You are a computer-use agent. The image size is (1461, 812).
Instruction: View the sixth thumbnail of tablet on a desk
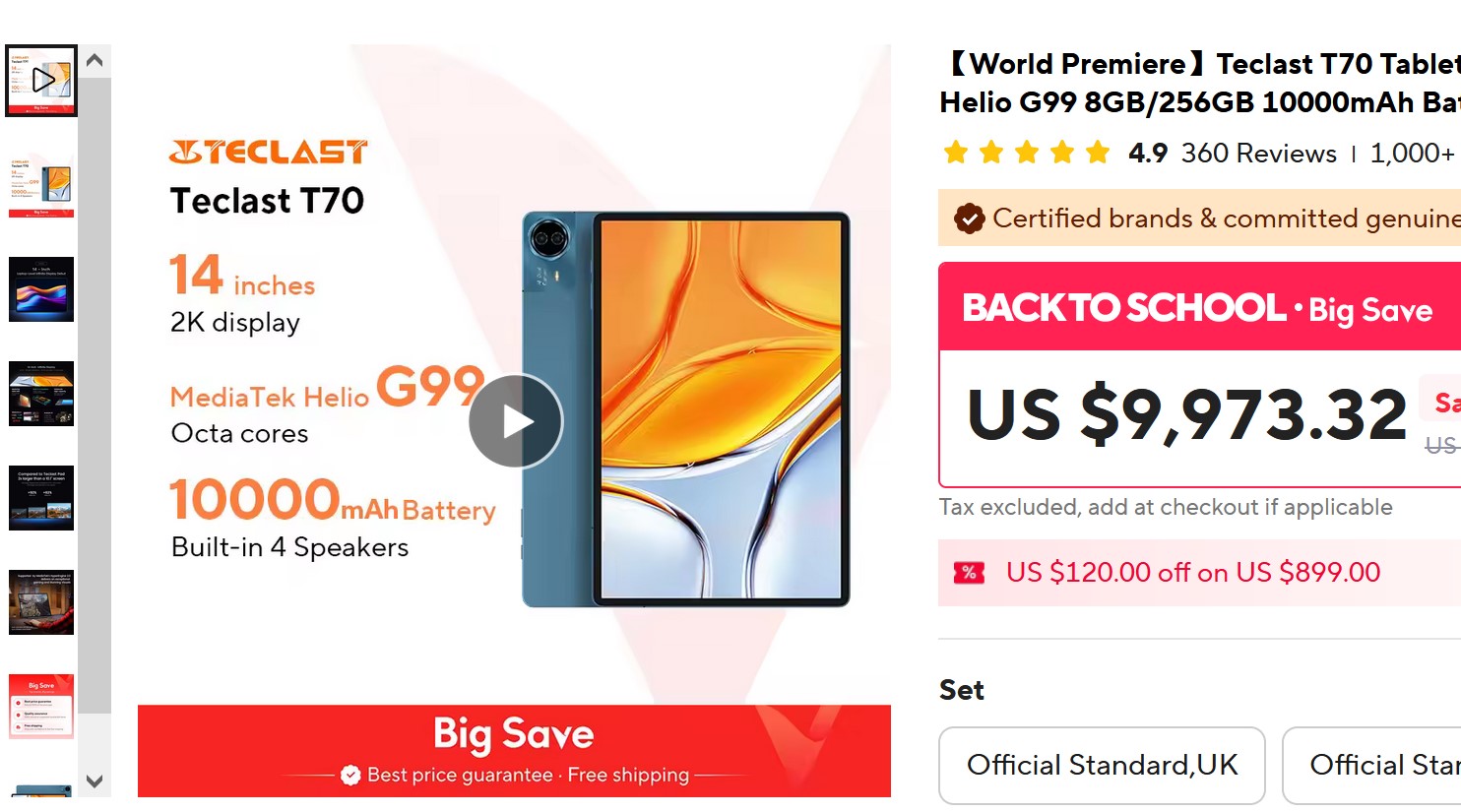point(41,602)
